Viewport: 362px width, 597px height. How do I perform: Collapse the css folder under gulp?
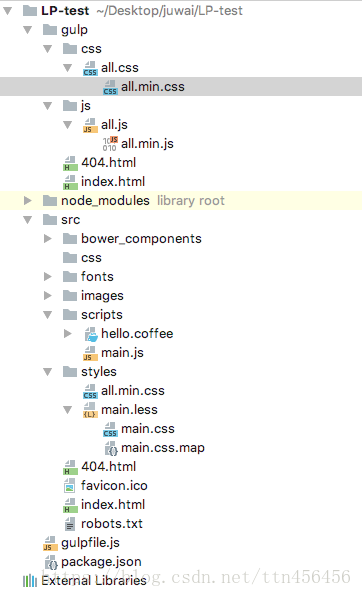[48, 49]
